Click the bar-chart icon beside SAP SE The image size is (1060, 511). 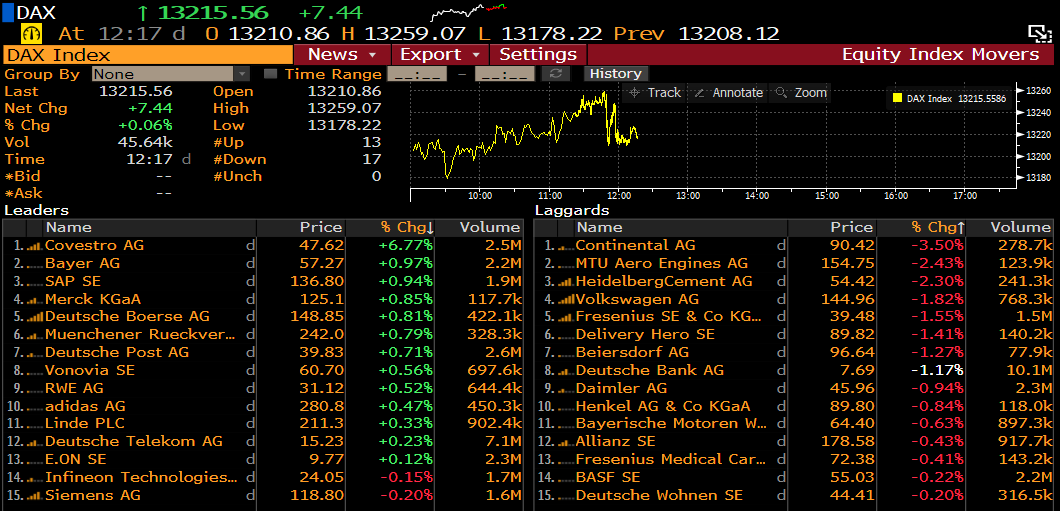(x=34, y=281)
